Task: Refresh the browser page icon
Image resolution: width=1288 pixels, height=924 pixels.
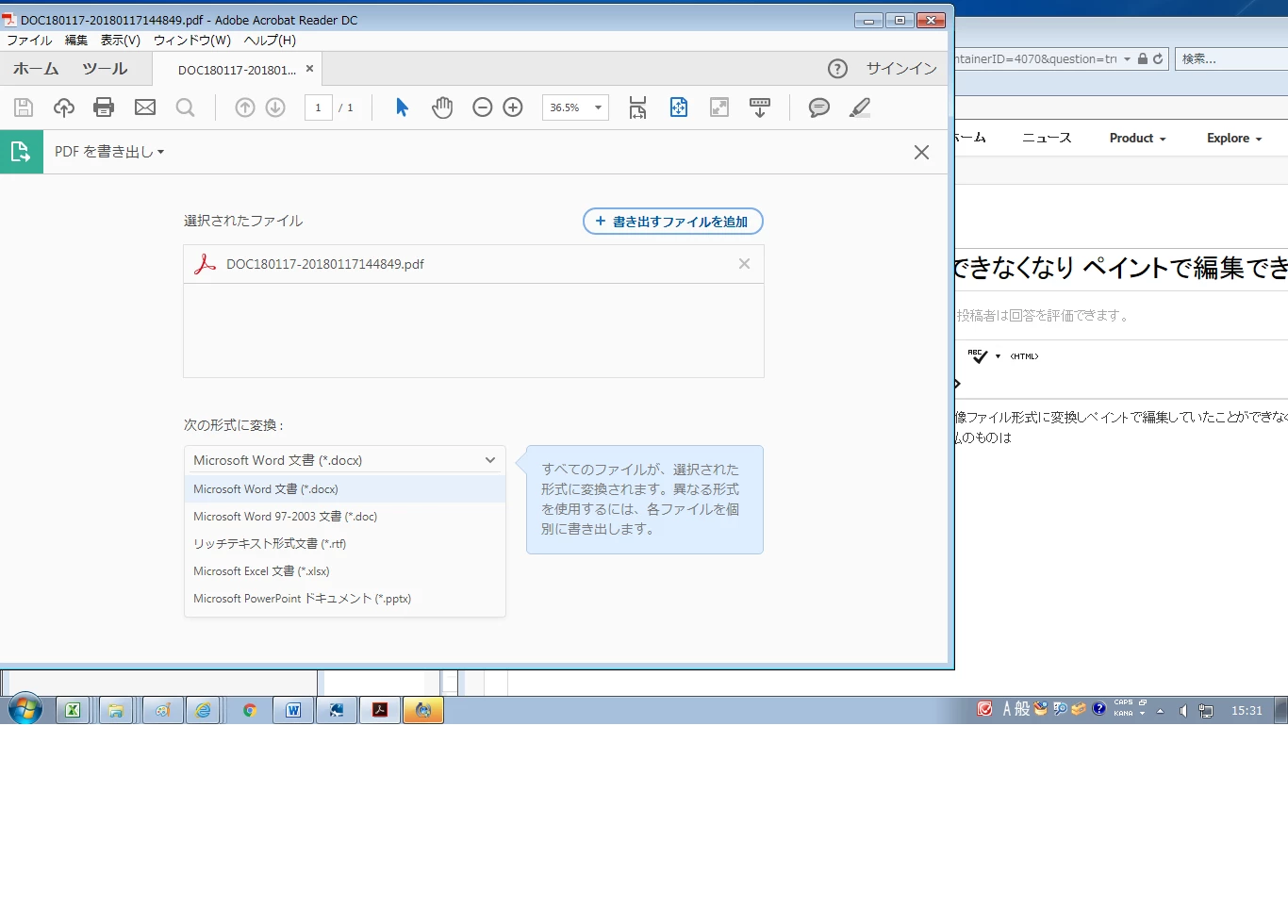Action: click(1158, 58)
